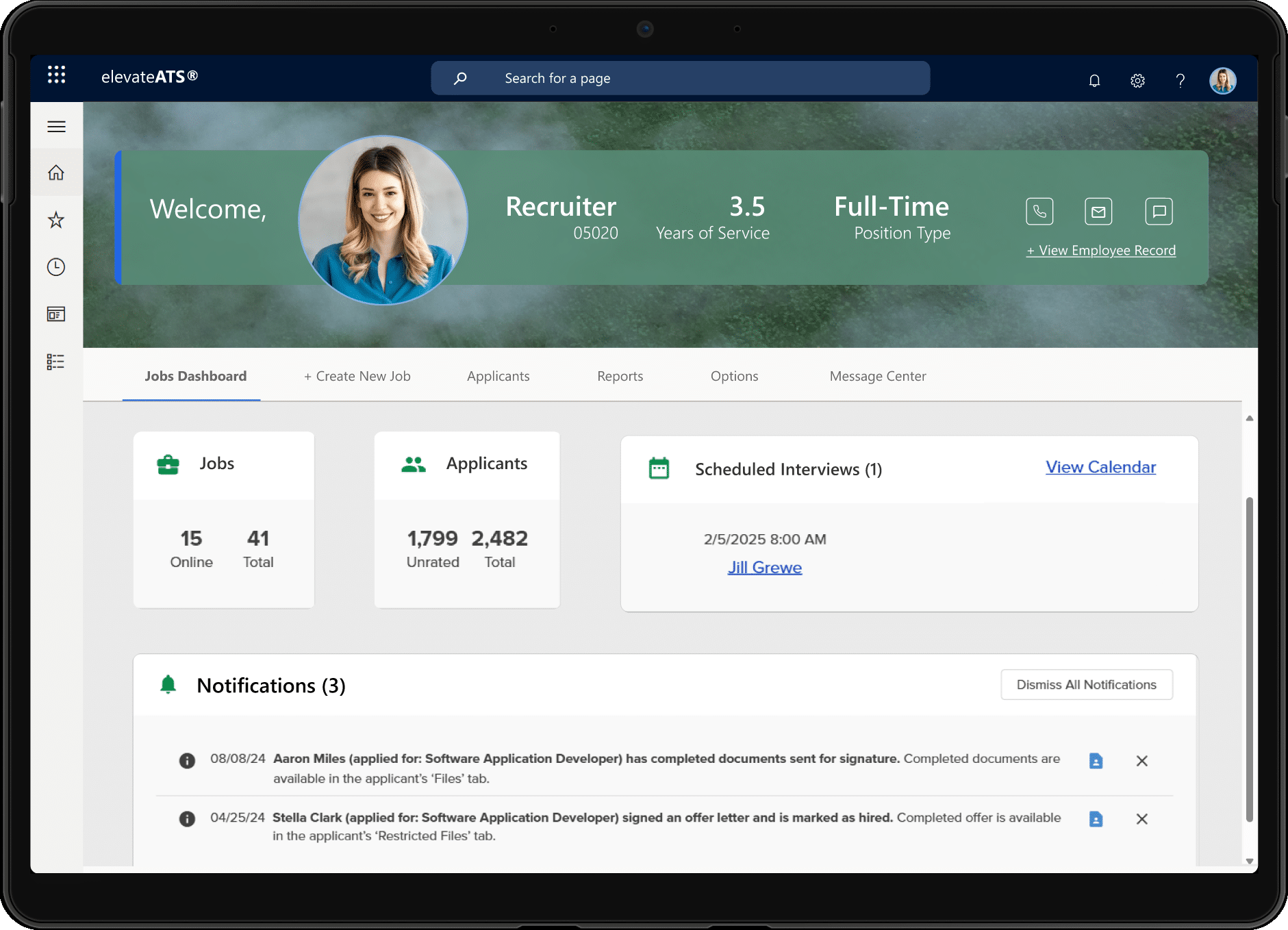Click the phone contact icon

[x=1039, y=212]
